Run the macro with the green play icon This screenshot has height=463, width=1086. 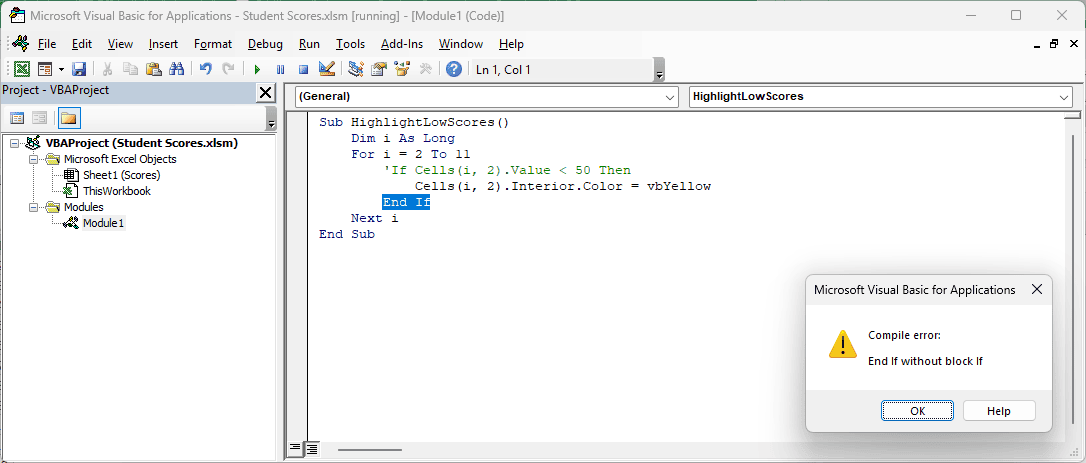257,69
